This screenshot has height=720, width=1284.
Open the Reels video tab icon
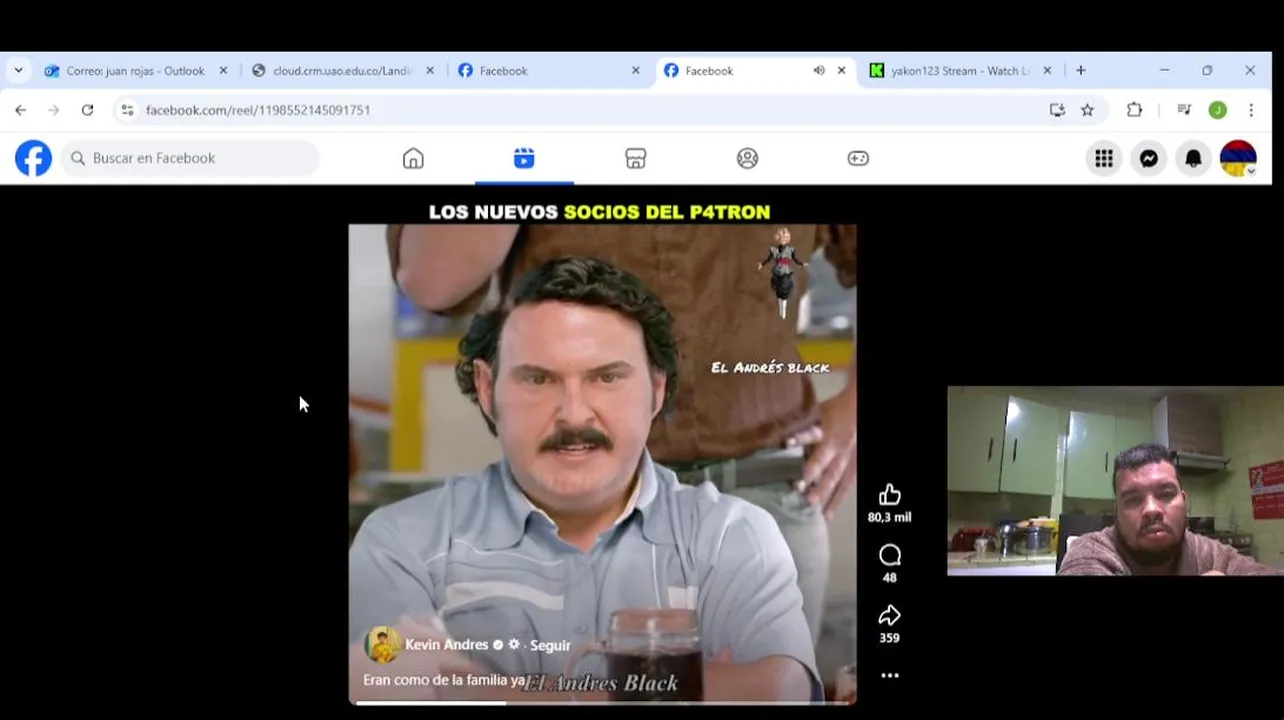(x=524, y=158)
